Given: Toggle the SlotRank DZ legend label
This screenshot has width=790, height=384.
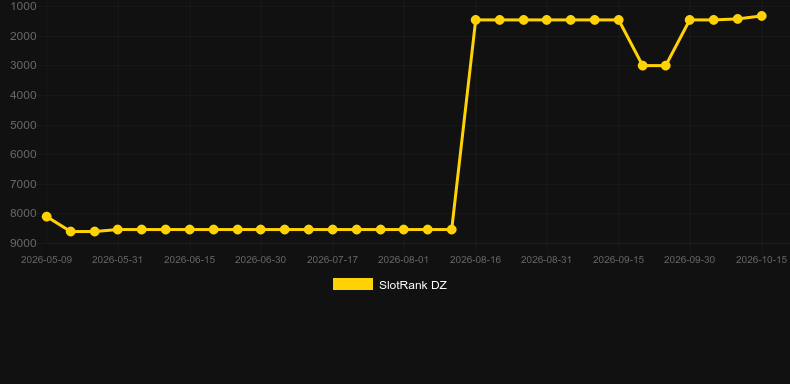Looking at the screenshot, I should click(x=413, y=285).
